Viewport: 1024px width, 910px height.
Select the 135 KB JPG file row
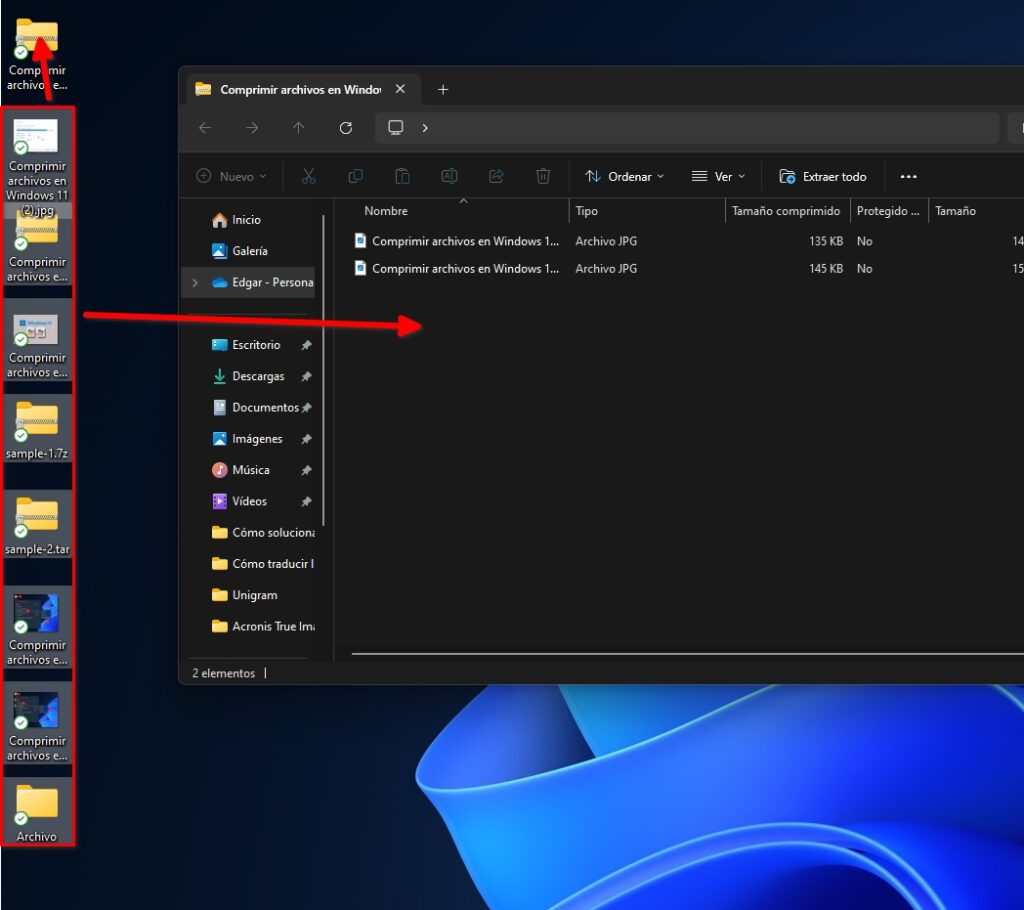(688, 241)
